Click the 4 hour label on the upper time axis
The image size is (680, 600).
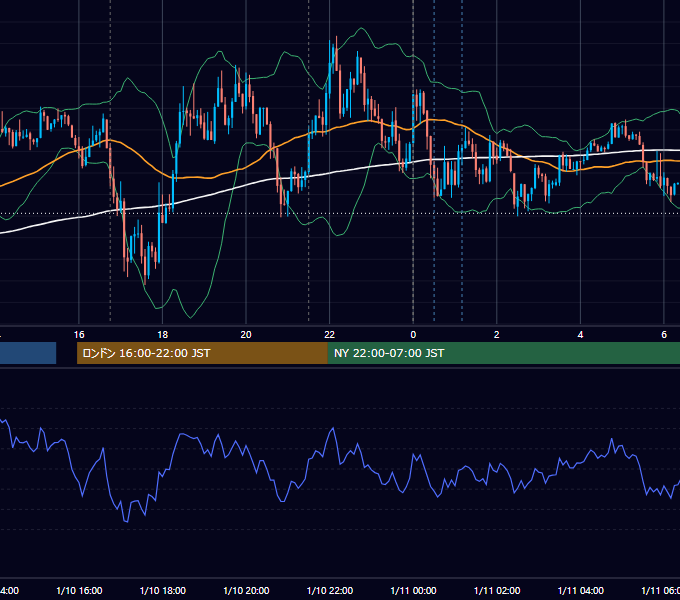(x=580, y=335)
